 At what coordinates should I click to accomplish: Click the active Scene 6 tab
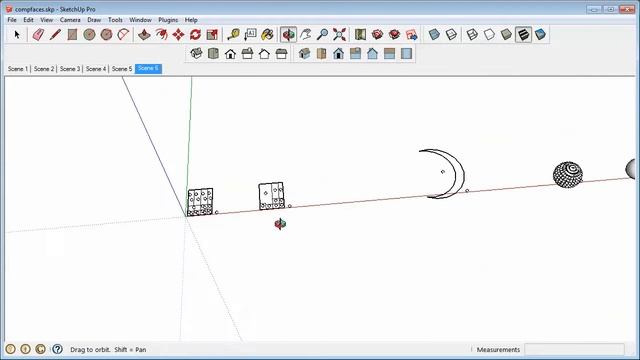pyautogui.click(x=148, y=69)
